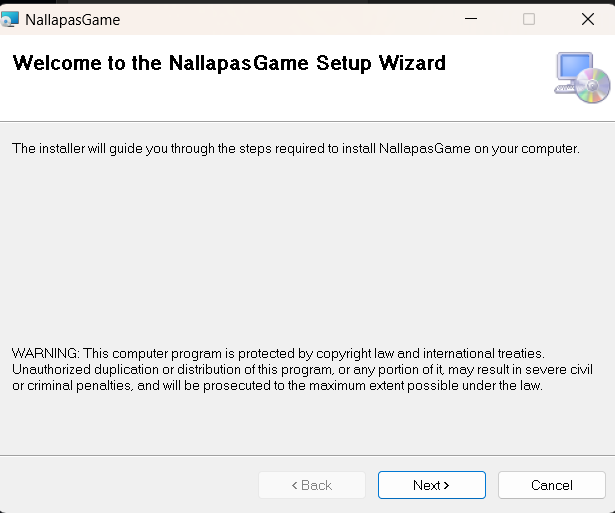Click the separator line above the buttons
This screenshot has height=513, width=615.
pos(300,455)
